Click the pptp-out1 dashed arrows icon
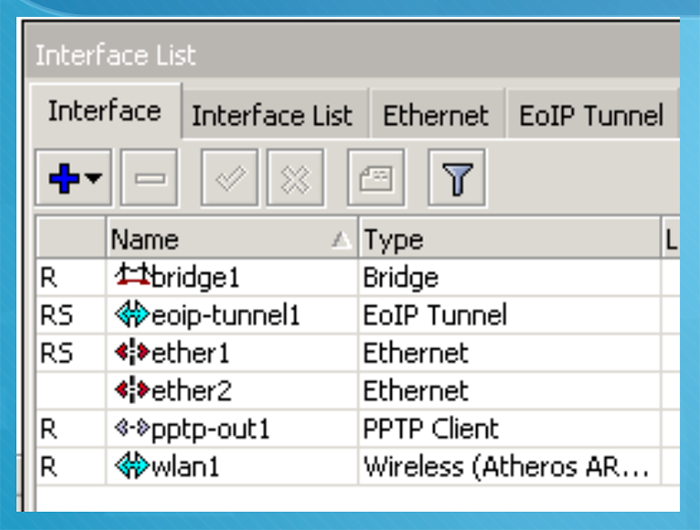The width and height of the screenshot is (700, 530). [132, 428]
